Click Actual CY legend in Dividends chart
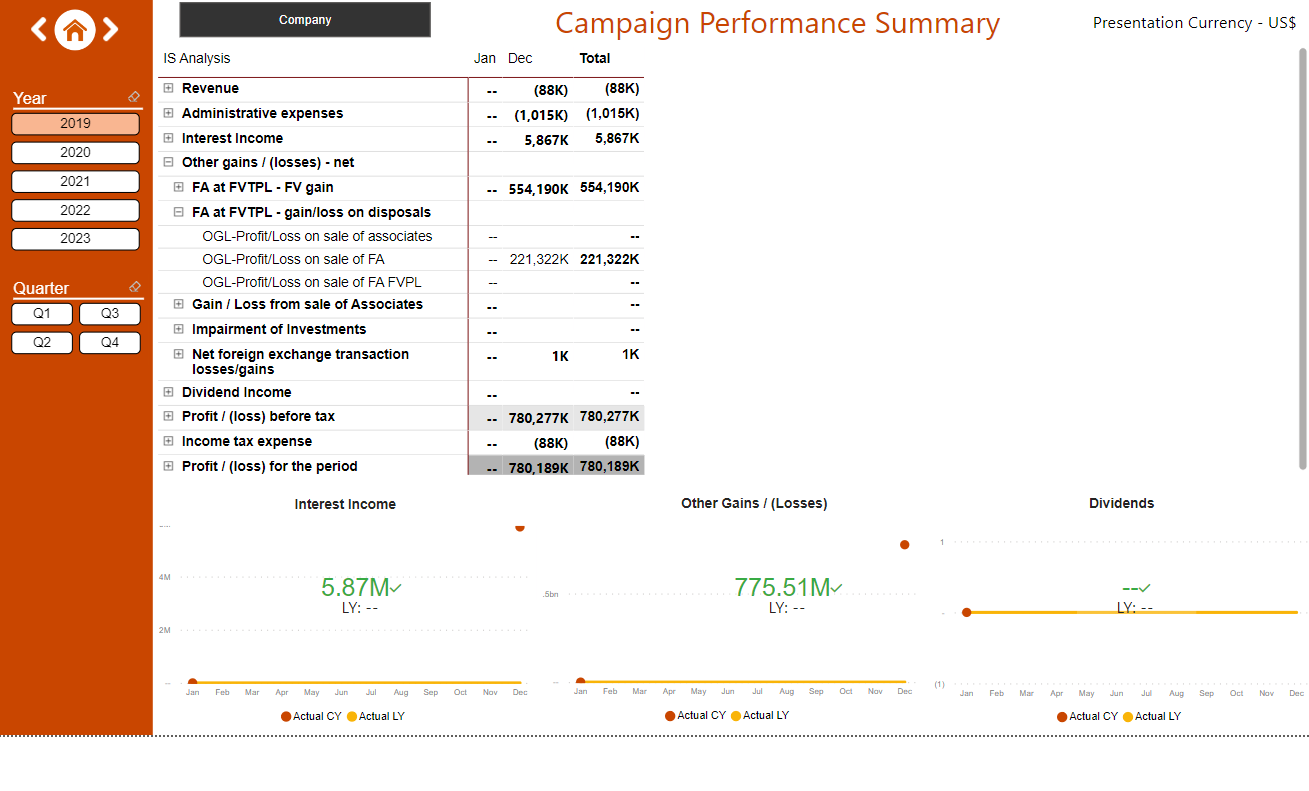Image resolution: width=1309 pixels, height=791 pixels. coord(1087,716)
